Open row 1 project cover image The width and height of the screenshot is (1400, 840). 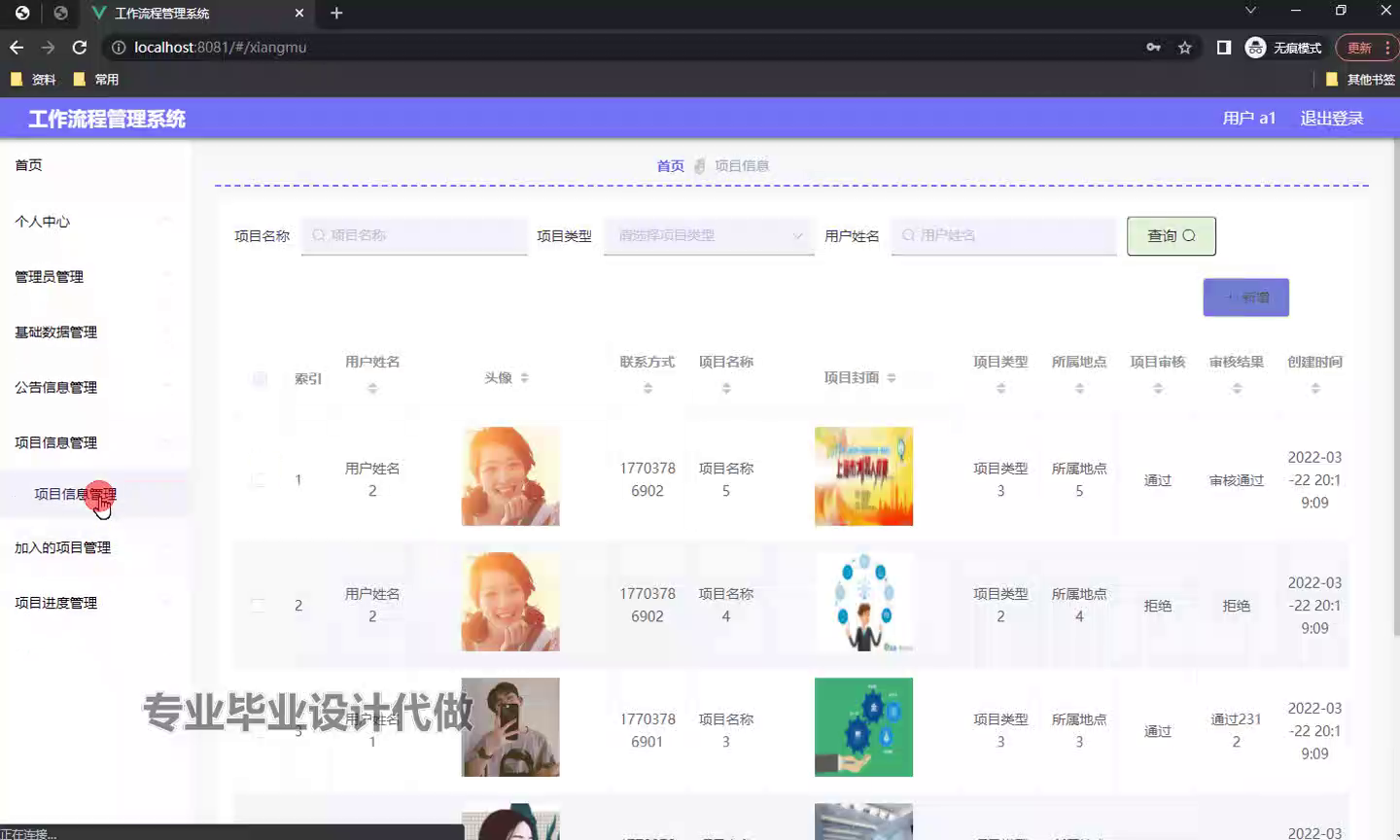tap(863, 476)
